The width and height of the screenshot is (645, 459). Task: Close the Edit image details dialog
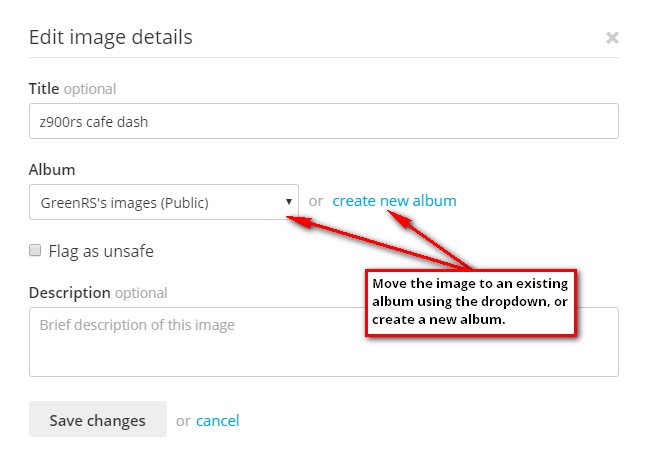612,38
